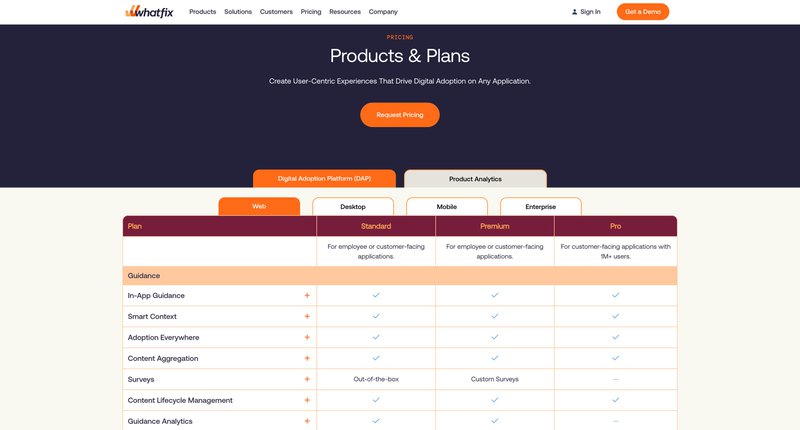Click the Guidance Analytics row label
Viewport: 800px width, 430px height.
(x=160, y=421)
